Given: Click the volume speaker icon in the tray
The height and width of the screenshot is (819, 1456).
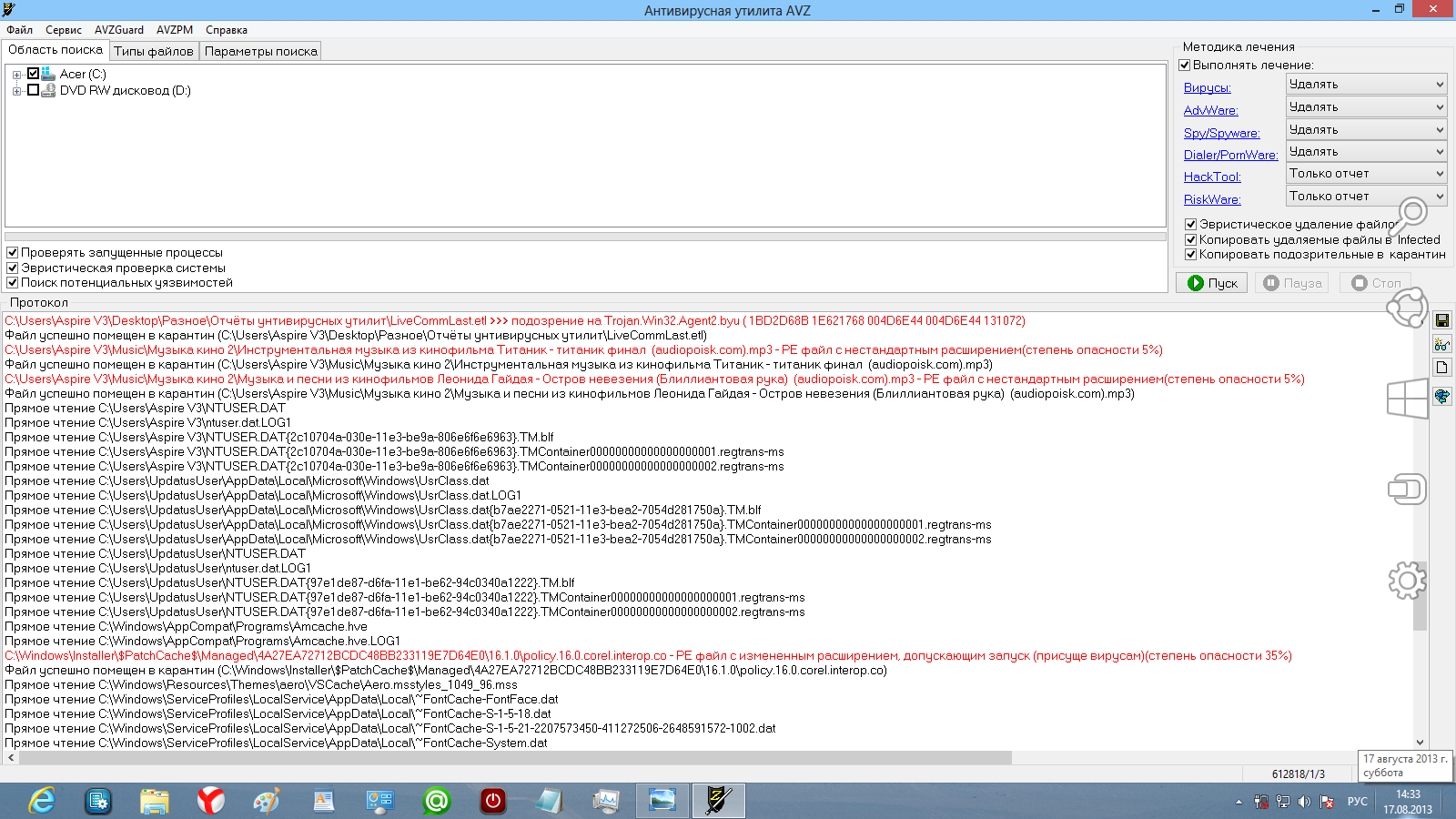Looking at the screenshot, I should pyautogui.click(x=1304, y=802).
